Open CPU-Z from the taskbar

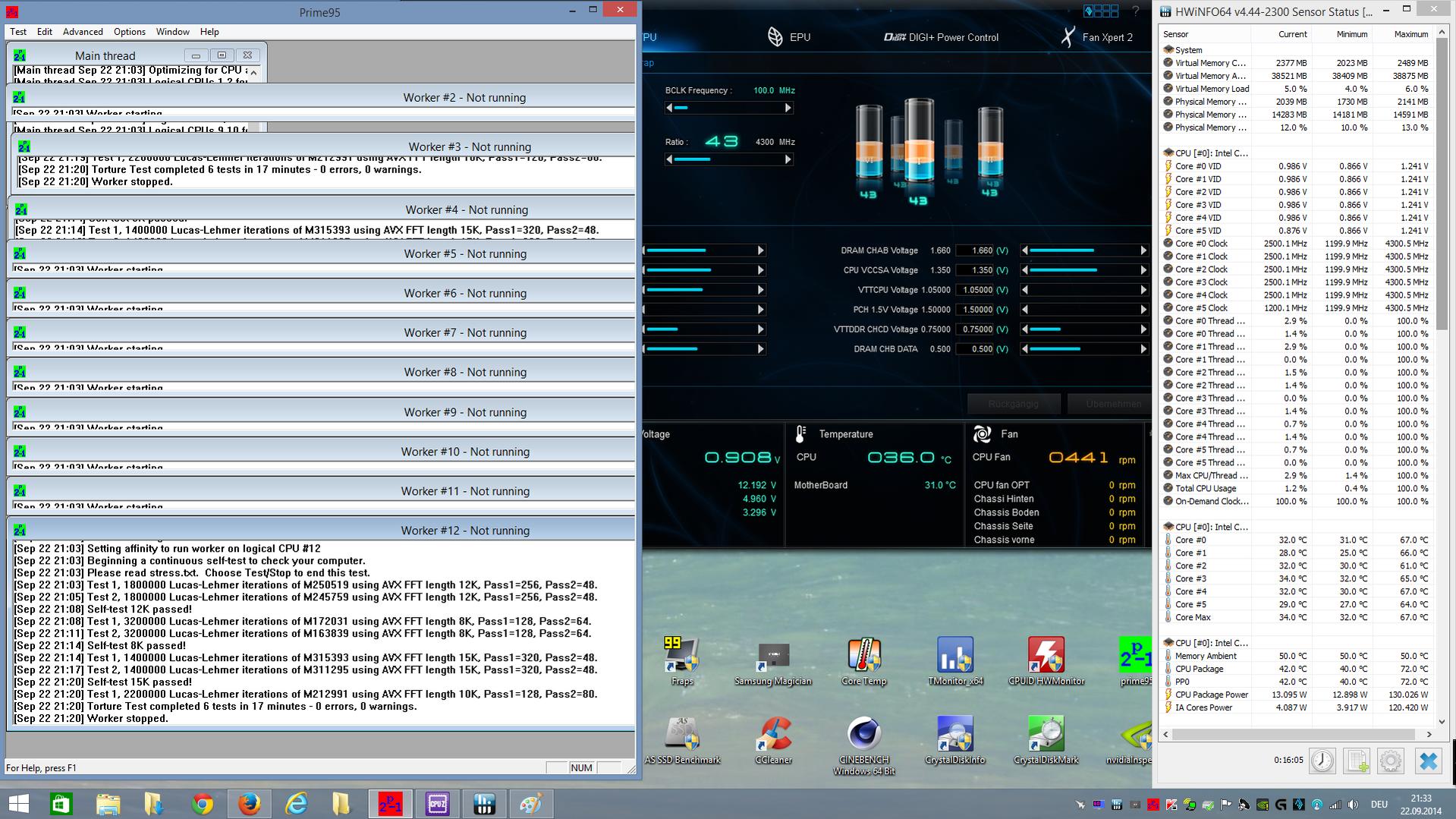coord(437,804)
